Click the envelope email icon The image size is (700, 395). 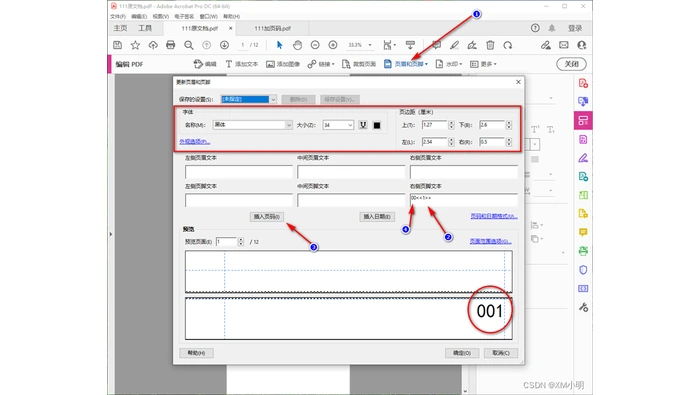[x=564, y=45]
